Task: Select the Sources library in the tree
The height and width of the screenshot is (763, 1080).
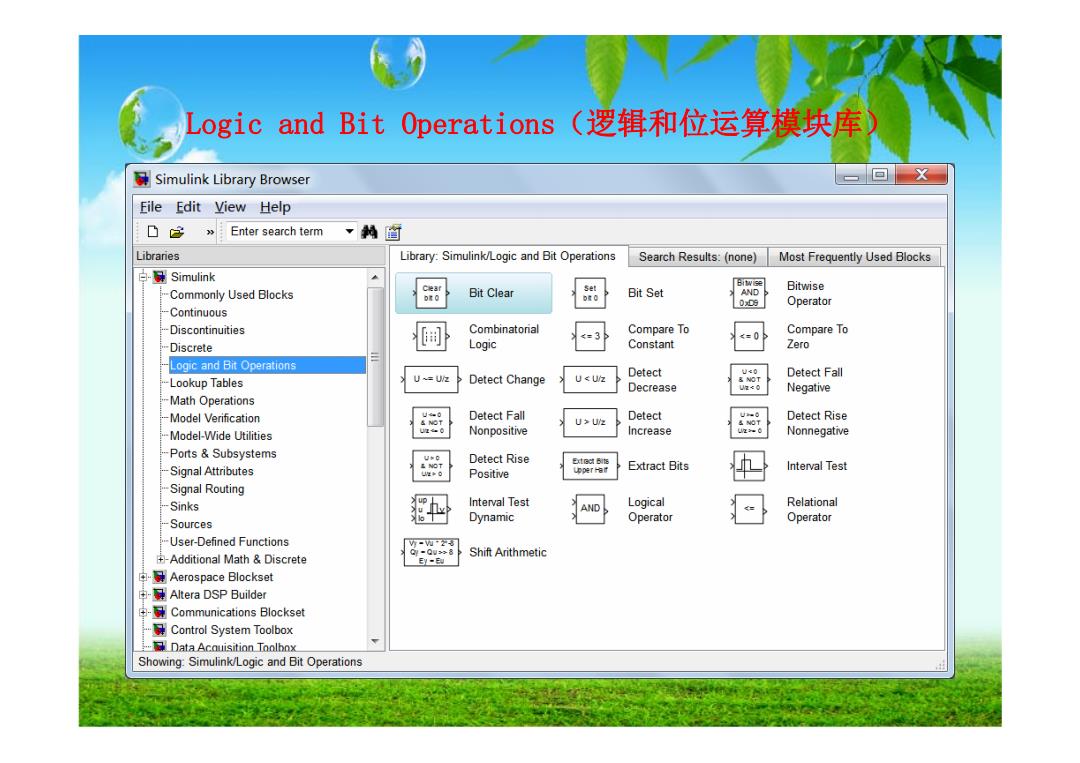Action: pos(191,525)
